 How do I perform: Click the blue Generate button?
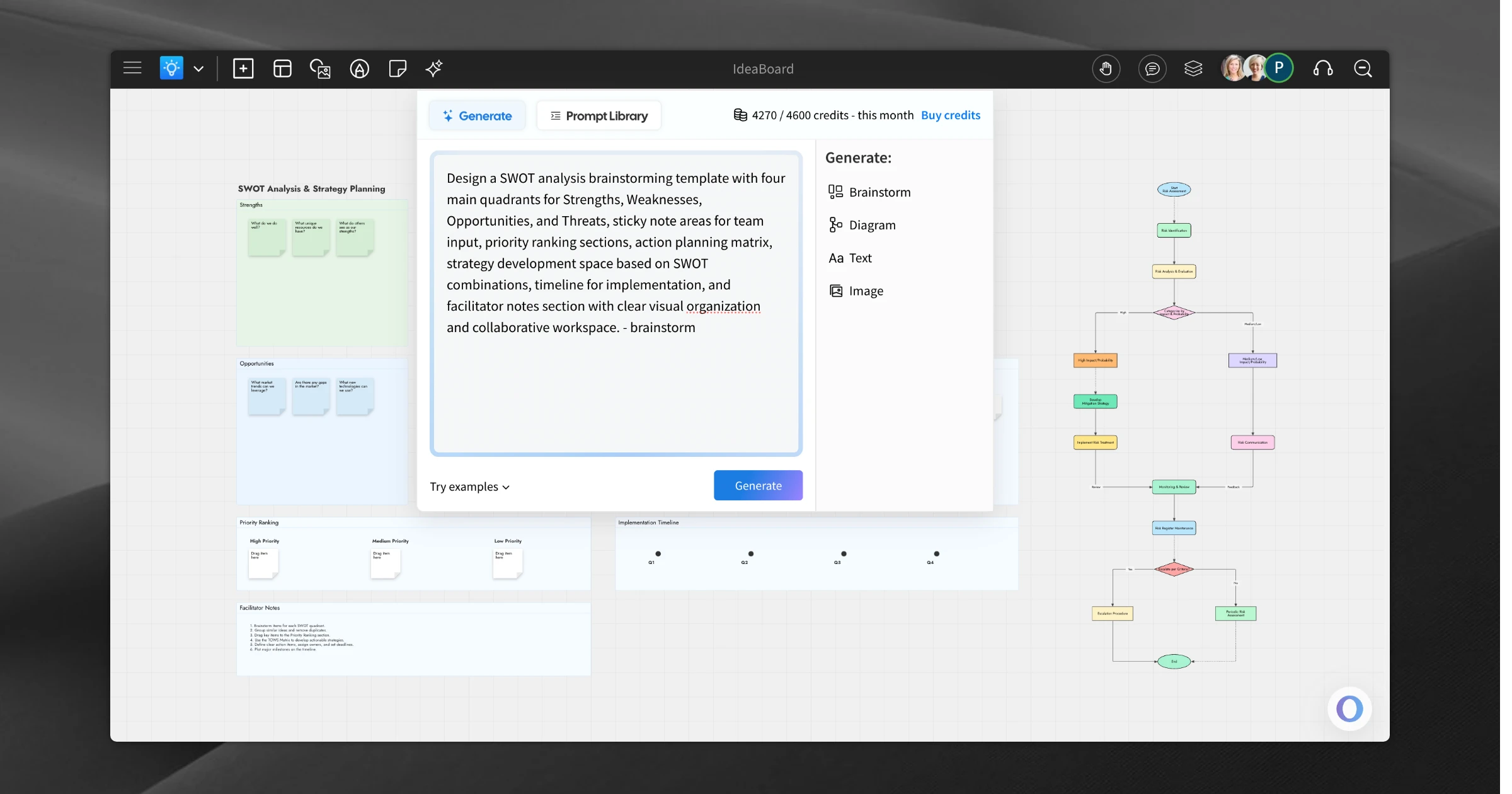(758, 486)
